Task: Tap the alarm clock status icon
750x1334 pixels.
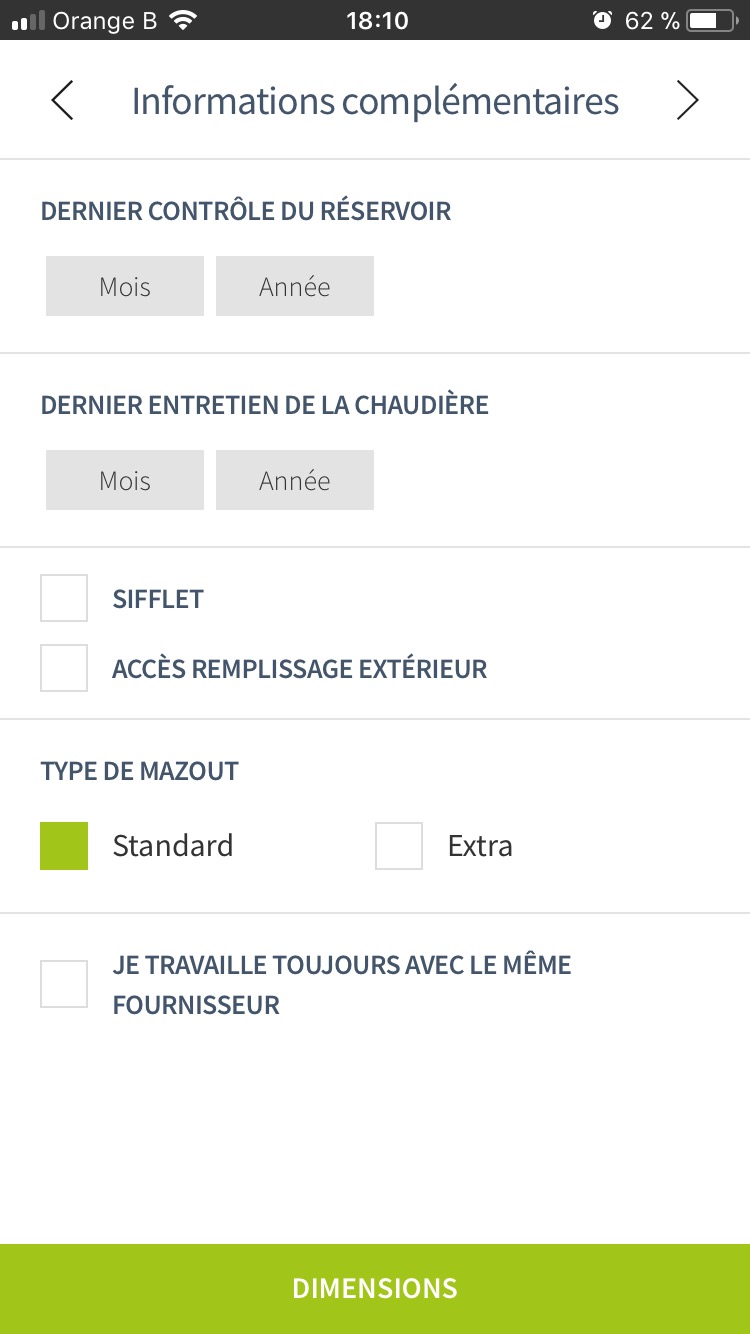Action: [602, 21]
